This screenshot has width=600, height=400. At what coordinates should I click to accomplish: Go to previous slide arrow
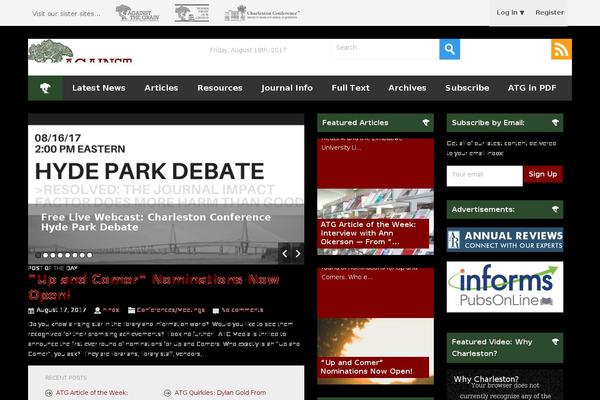pos(285,253)
